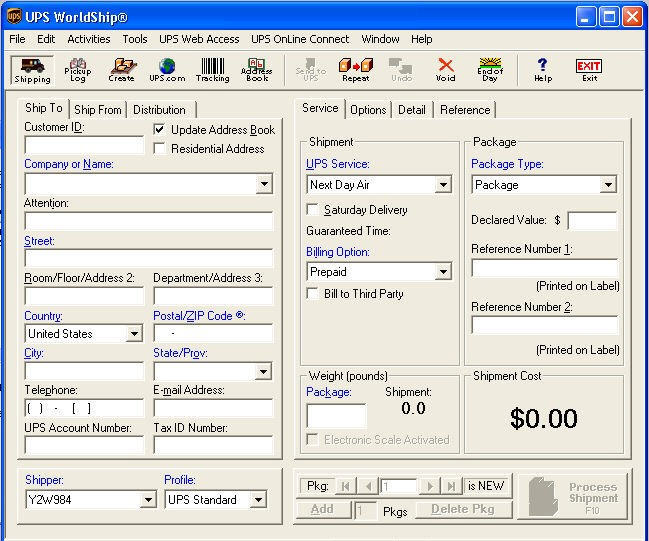Toggle Update Address Book checkbox
This screenshot has width=649, height=541.
tap(159, 130)
